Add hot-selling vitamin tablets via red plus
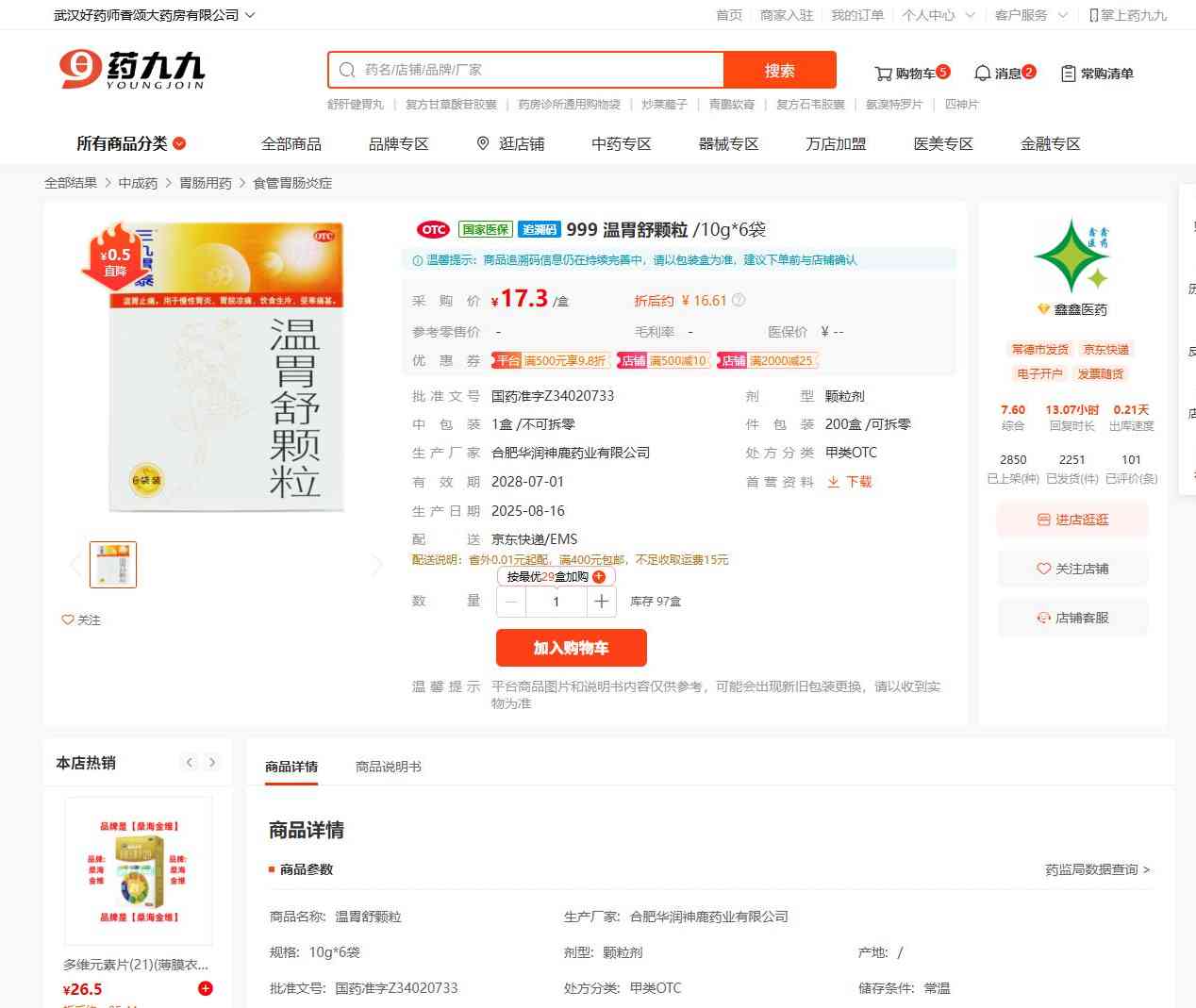This screenshot has height=1008, width=1196. click(206, 988)
